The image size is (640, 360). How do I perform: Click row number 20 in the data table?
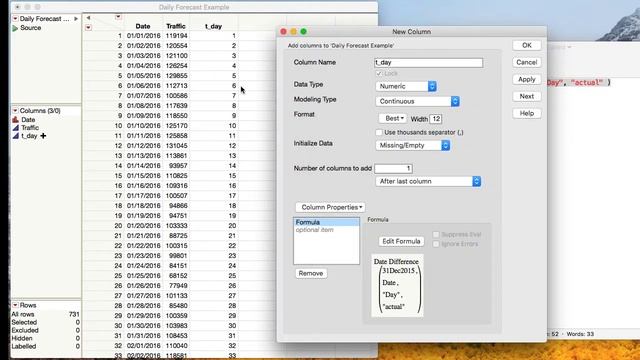pos(118,226)
